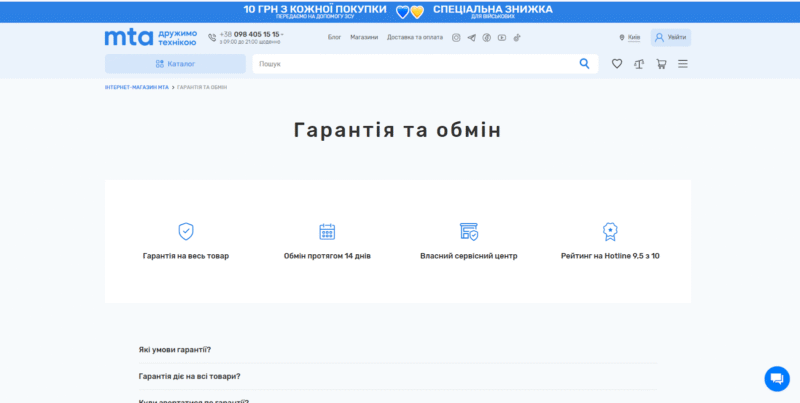Expand 'Які умови гарантії?' question
This screenshot has width=800, height=403.
click(x=397, y=349)
